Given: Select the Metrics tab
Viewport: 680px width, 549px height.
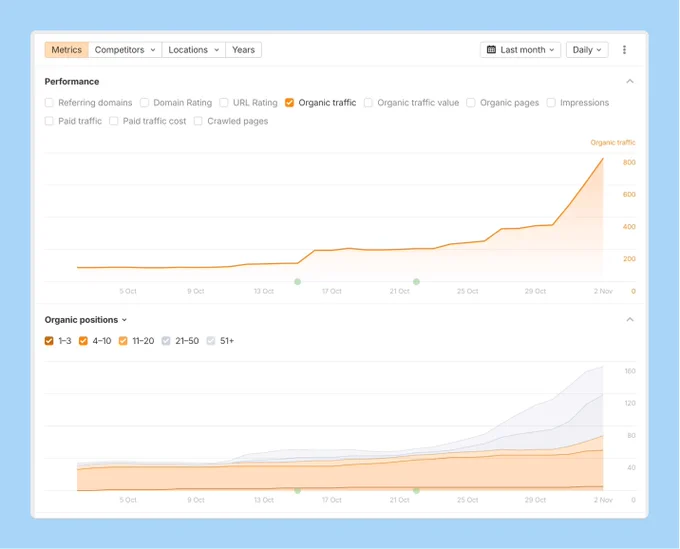Looking at the screenshot, I should pyautogui.click(x=66, y=50).
